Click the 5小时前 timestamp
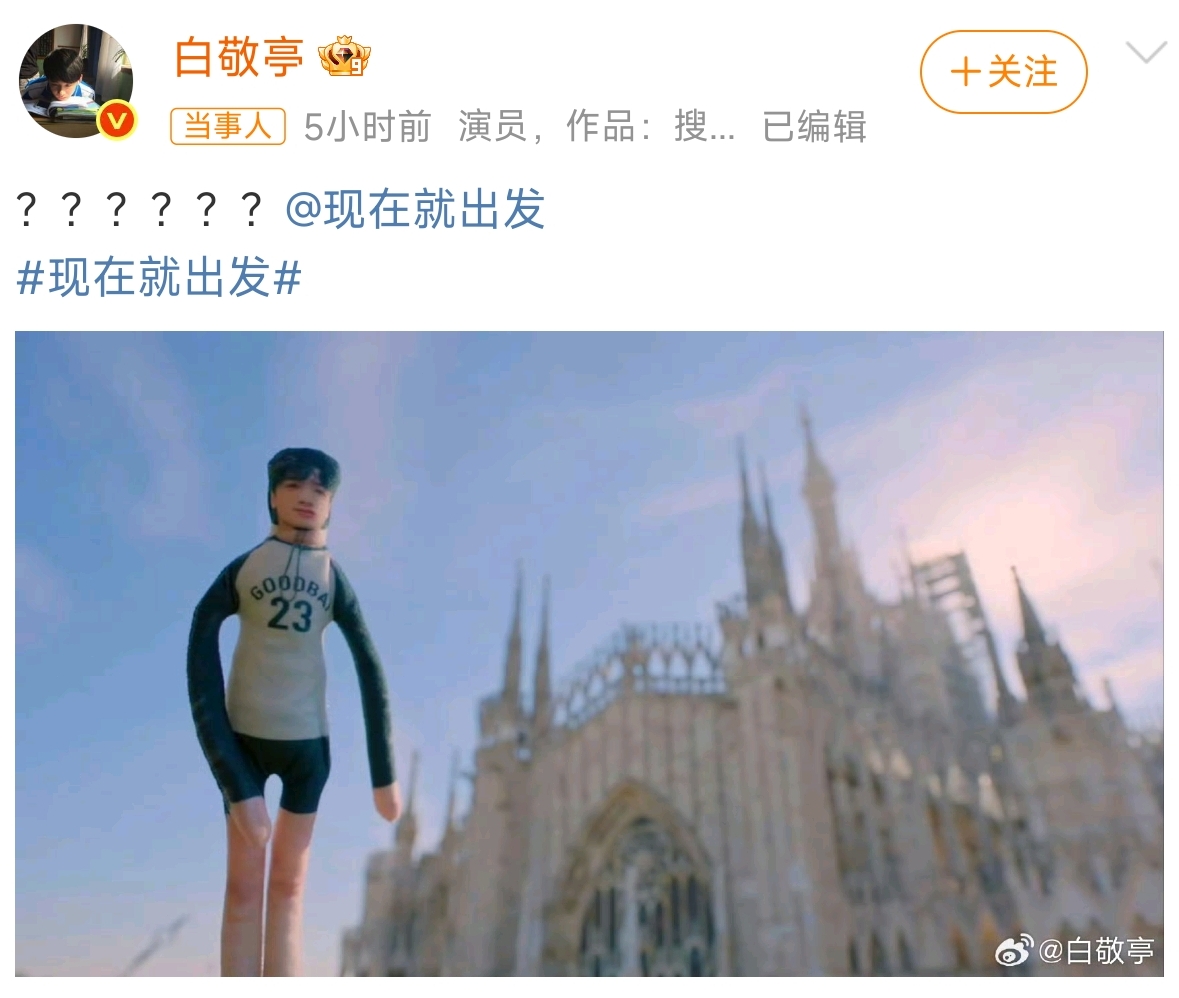 click(367, 126)
